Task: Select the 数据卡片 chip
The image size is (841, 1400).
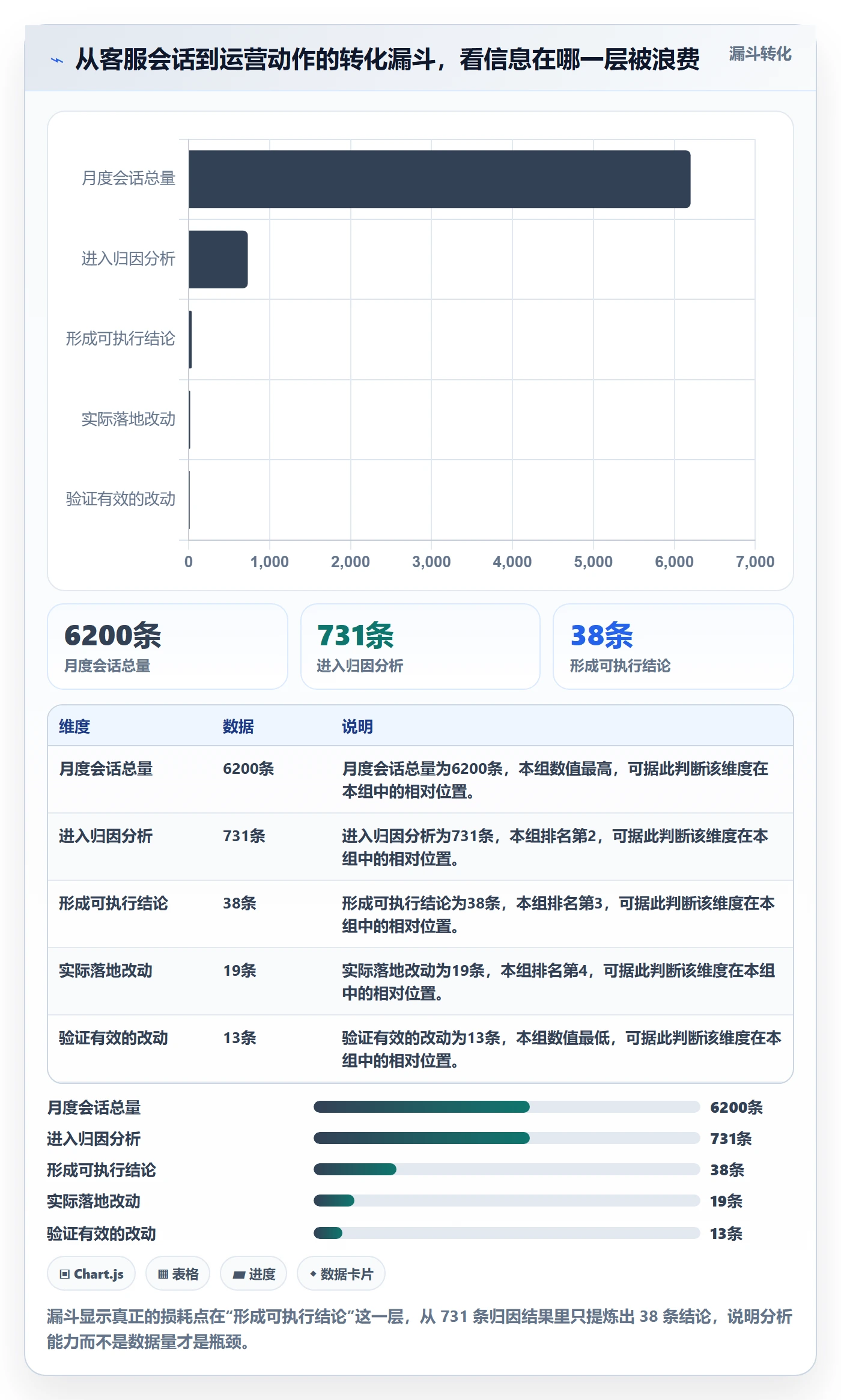Action: tap(341, 1274)
